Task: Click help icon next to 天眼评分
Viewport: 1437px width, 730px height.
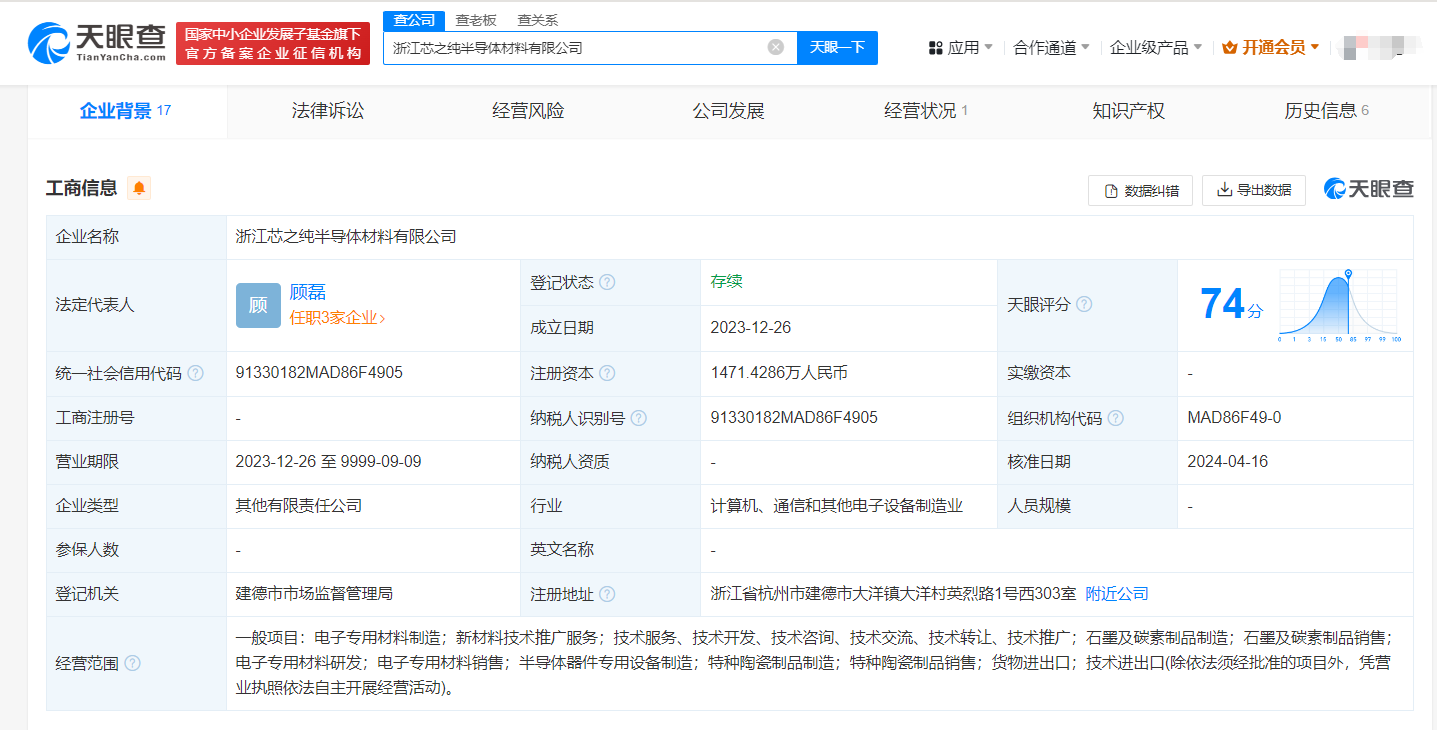Action: (x=1084, y=304)
